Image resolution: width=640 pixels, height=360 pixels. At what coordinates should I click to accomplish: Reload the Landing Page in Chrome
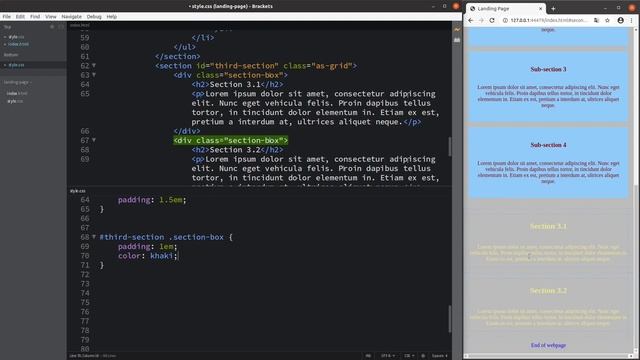click(x=492, y=20)
